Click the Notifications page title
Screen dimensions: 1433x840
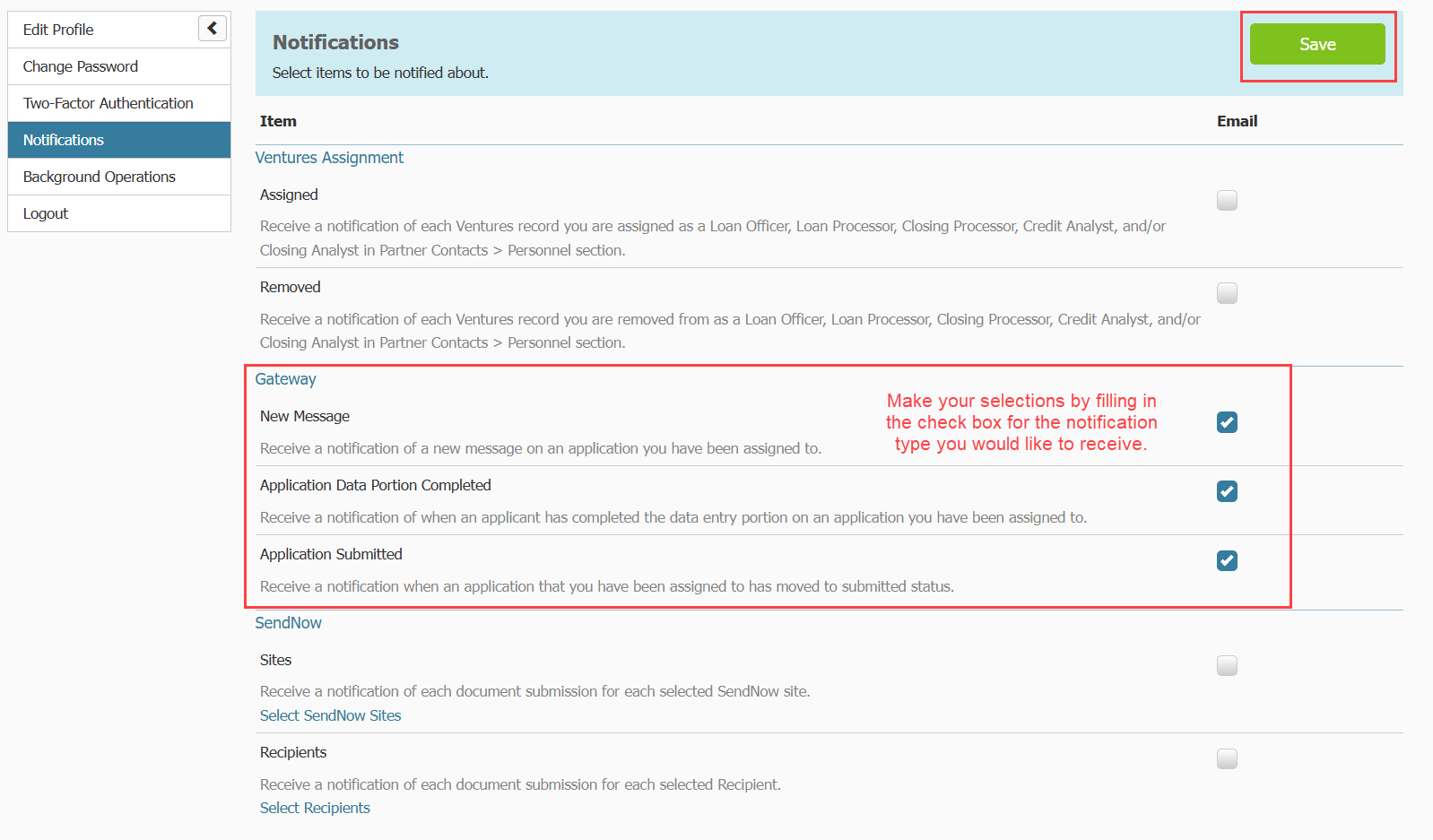click(335, 42)
